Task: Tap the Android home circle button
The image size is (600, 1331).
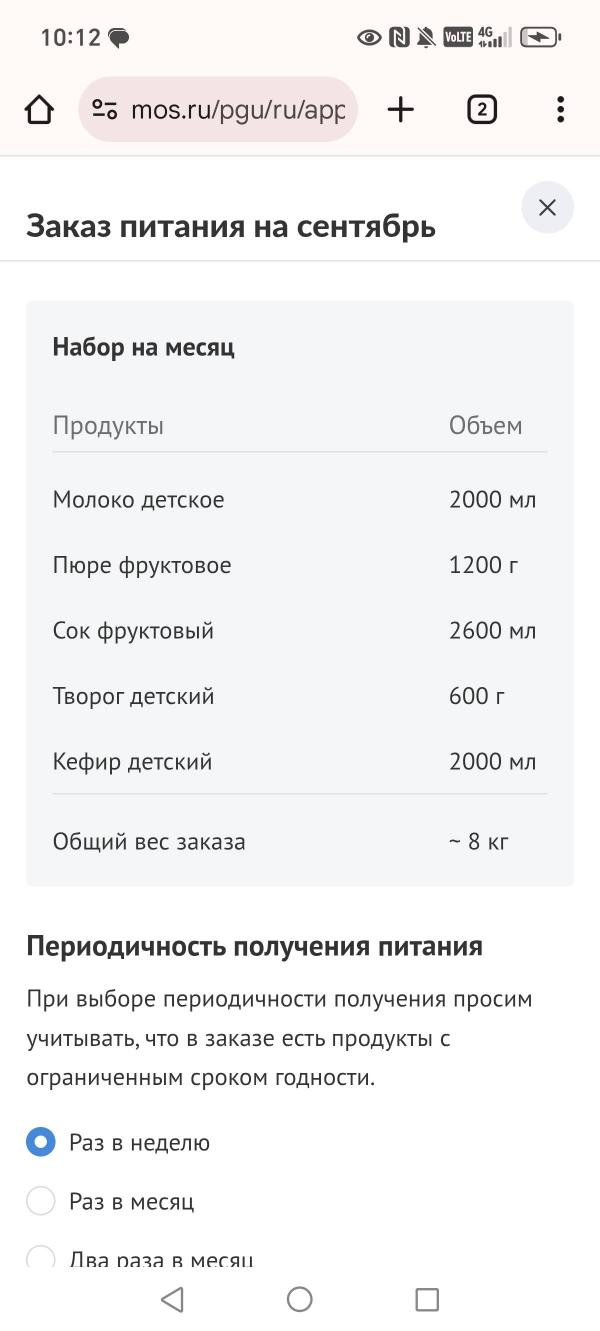Action: point(299,1300)
